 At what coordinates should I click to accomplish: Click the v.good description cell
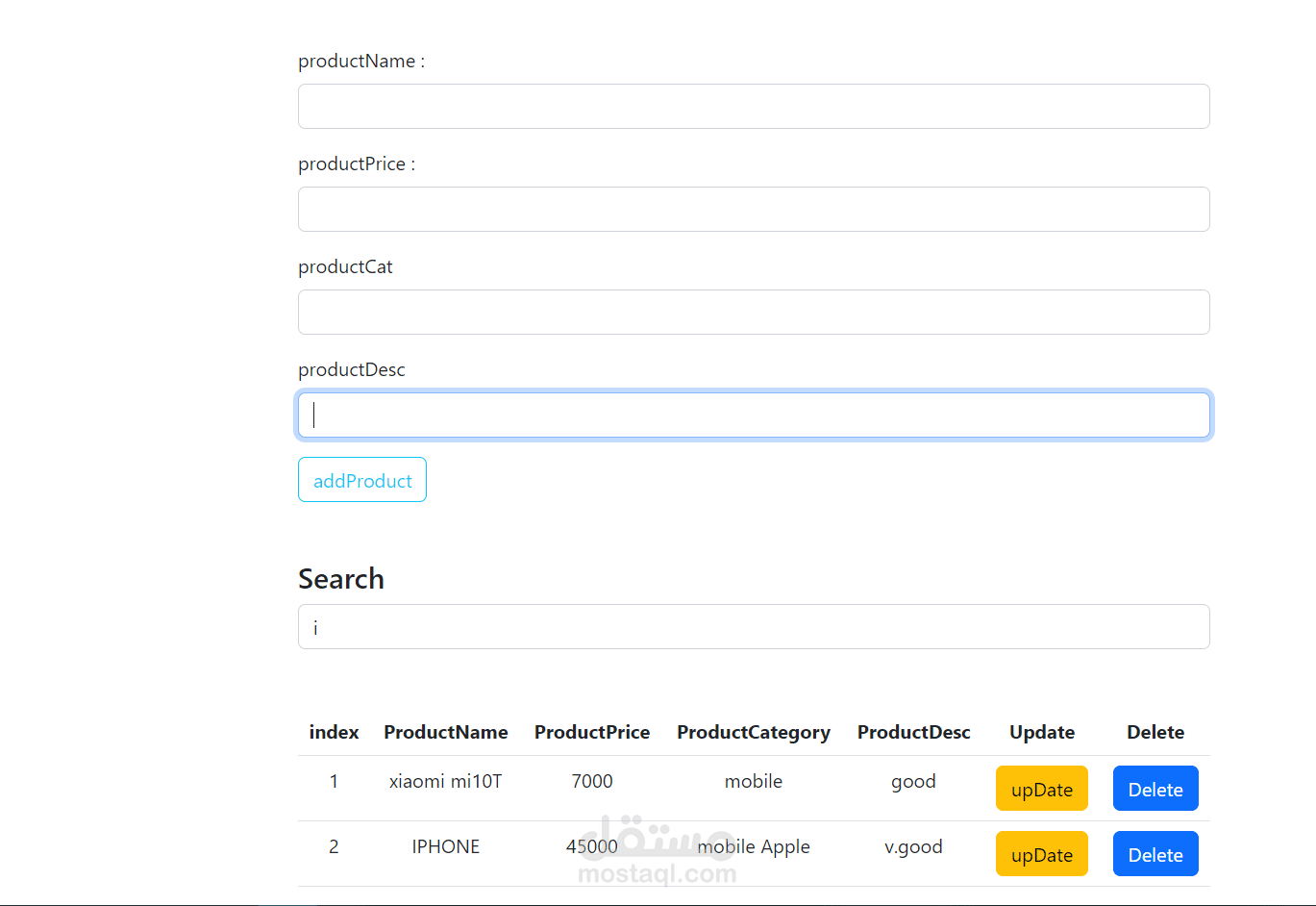(x=914, y=847)
